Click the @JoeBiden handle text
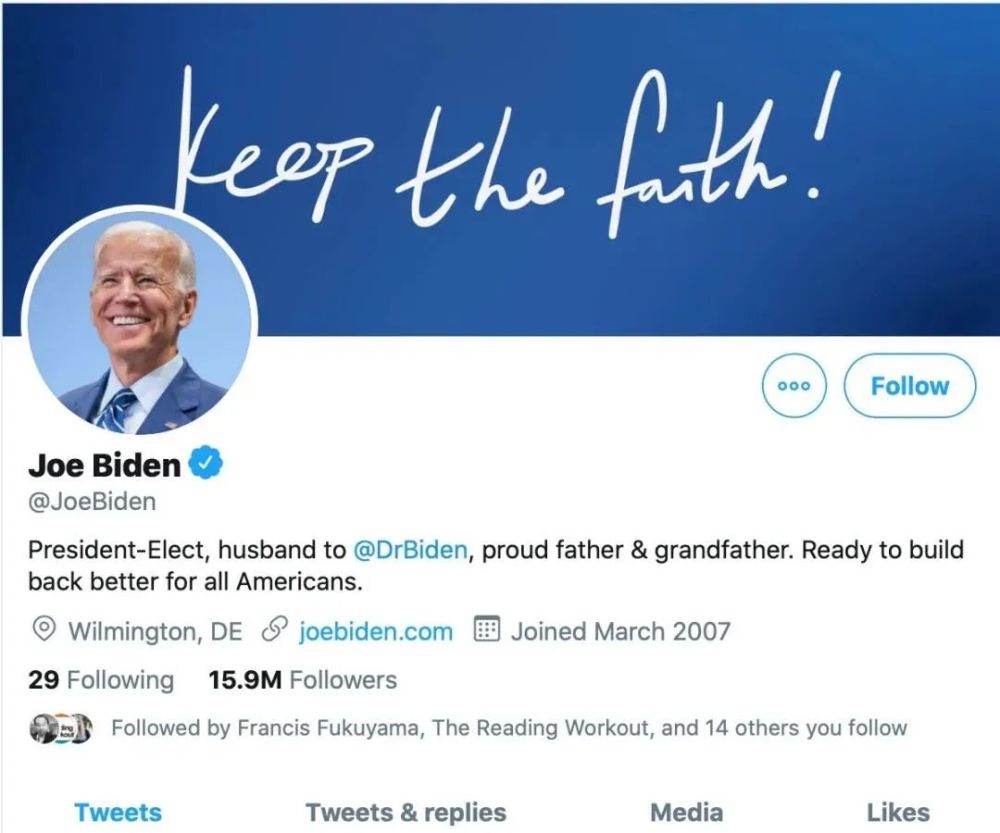 pyautogui.click(x=92, y=501)
